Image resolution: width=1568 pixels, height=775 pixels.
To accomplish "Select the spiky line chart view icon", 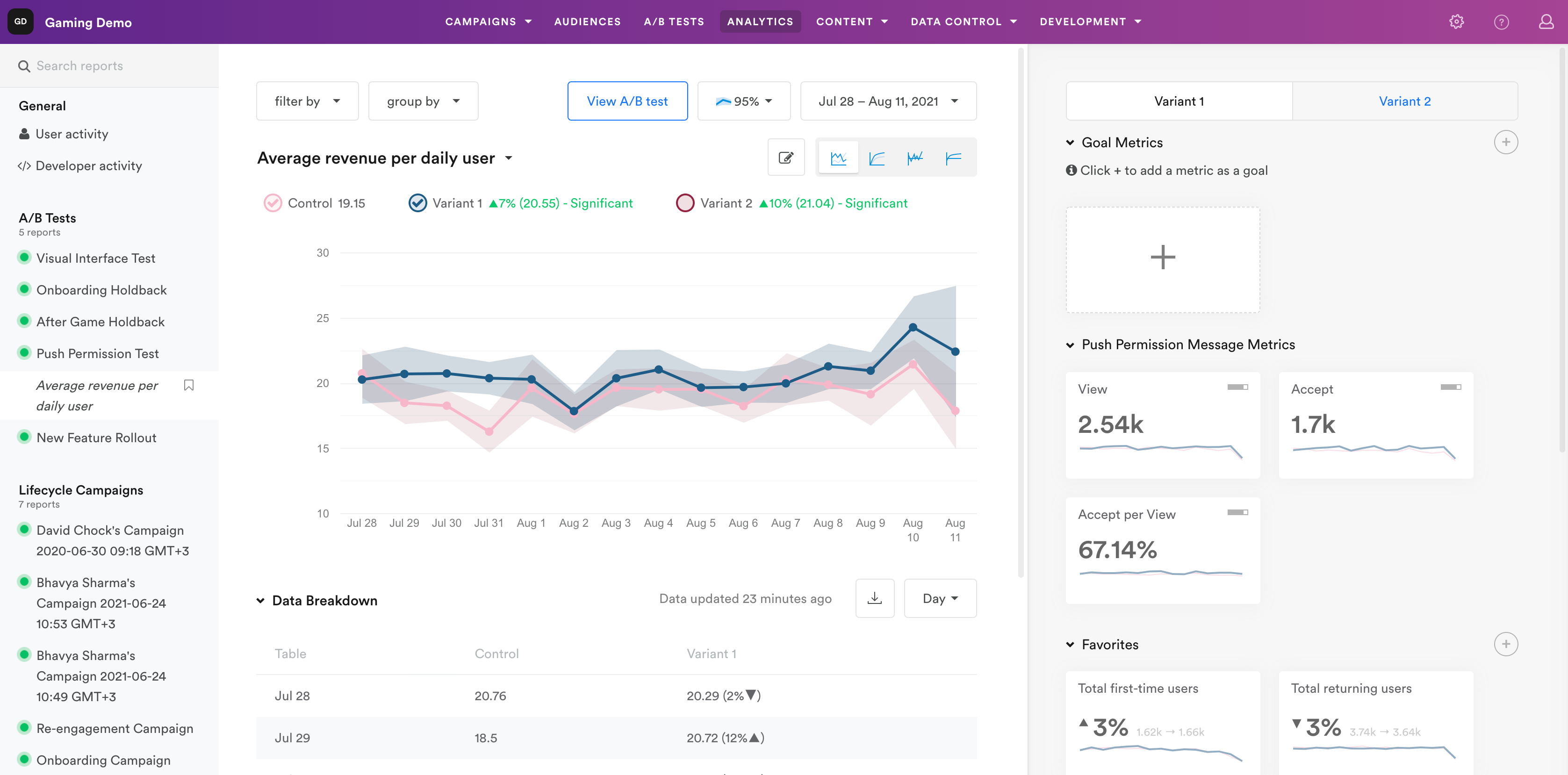I will (915, 158).
